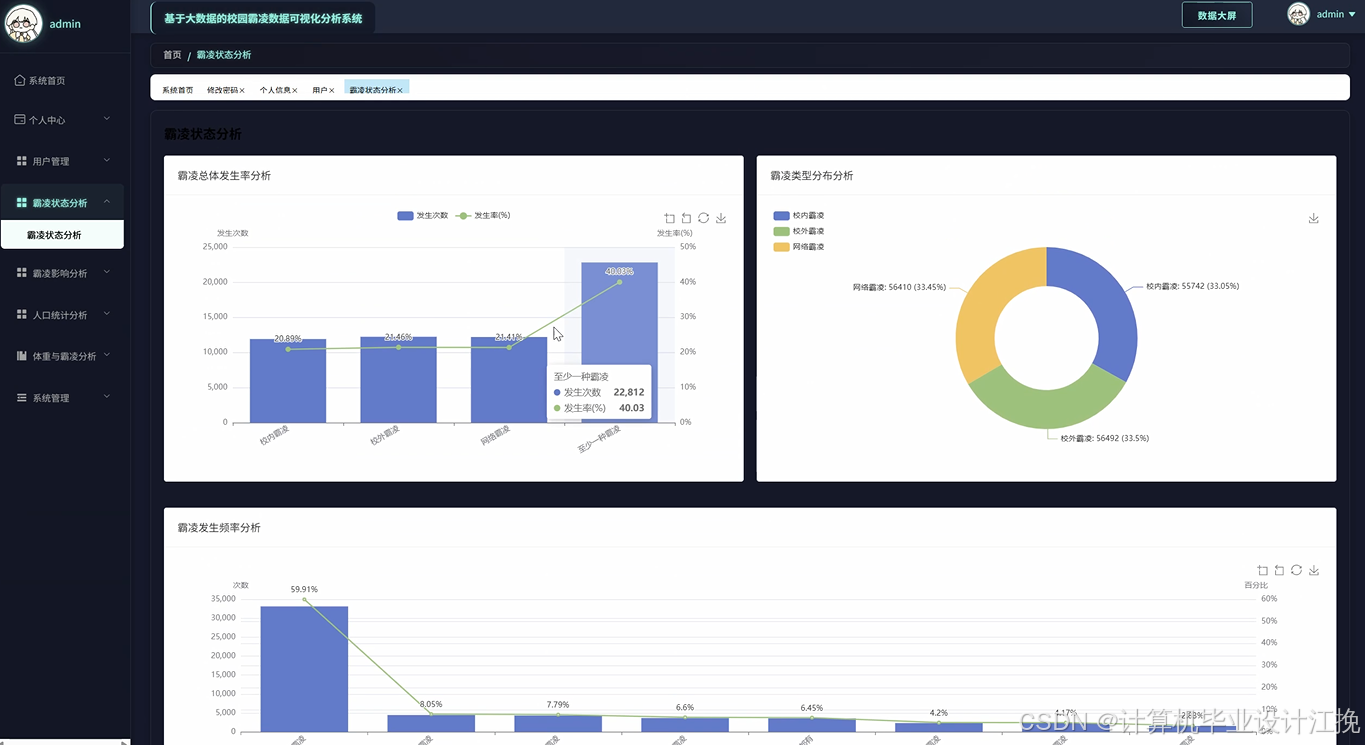The image size is (1365, 745).
Task: Click the sidebar admin avatar image
Action: click(24, 23)
